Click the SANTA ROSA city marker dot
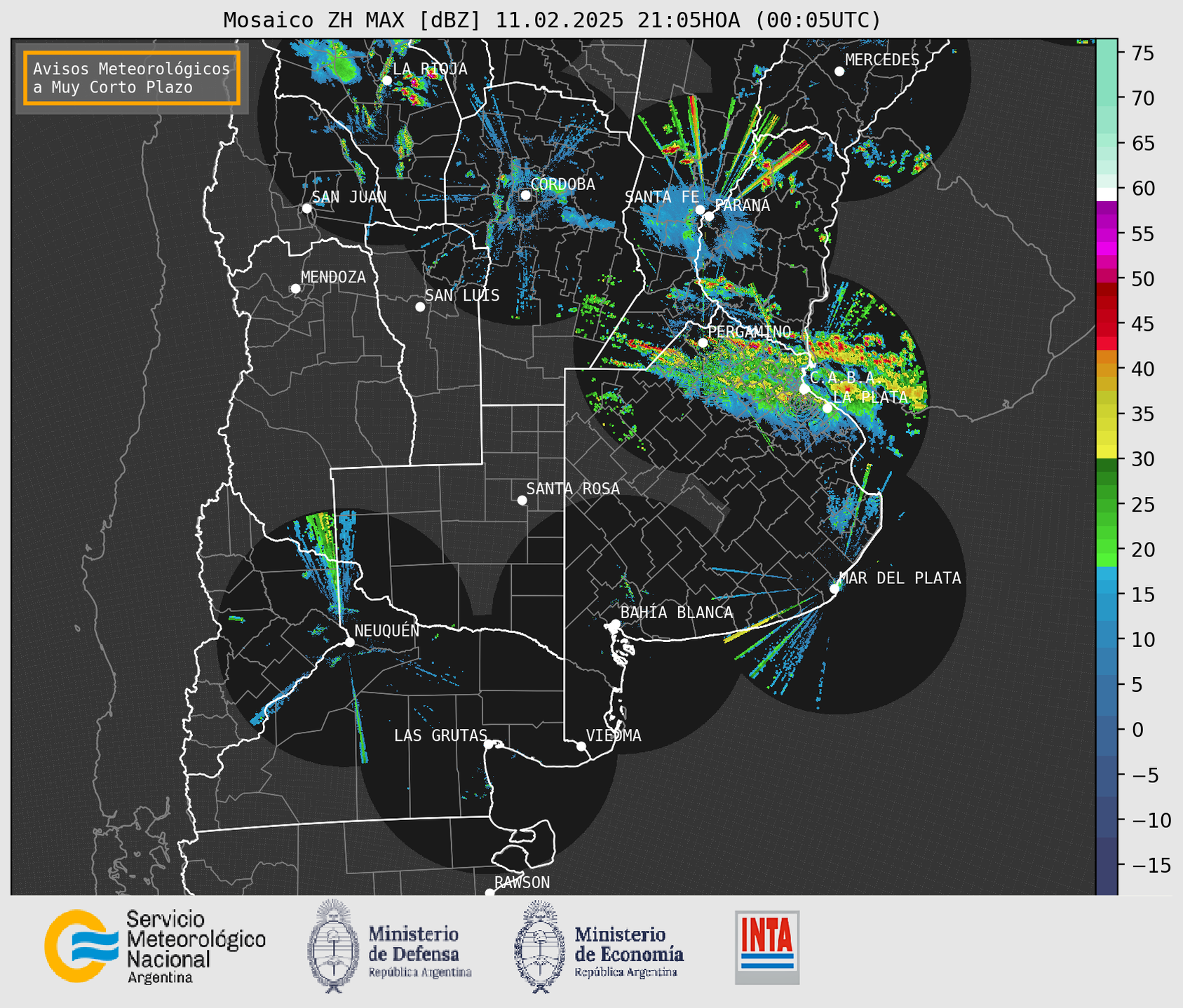The width and height of the screenshot is (1183, 1008). pos(522,500)
